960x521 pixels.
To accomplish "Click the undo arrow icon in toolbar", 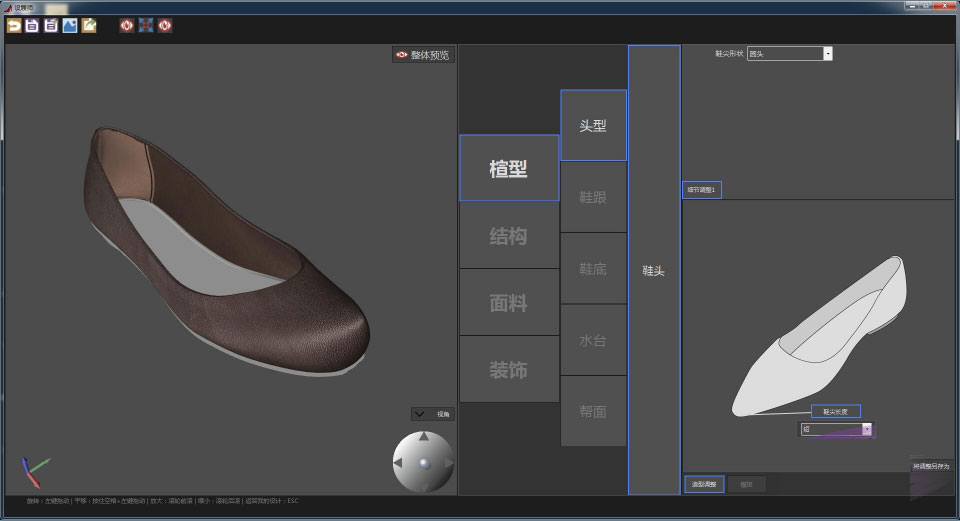I will 14,25.
